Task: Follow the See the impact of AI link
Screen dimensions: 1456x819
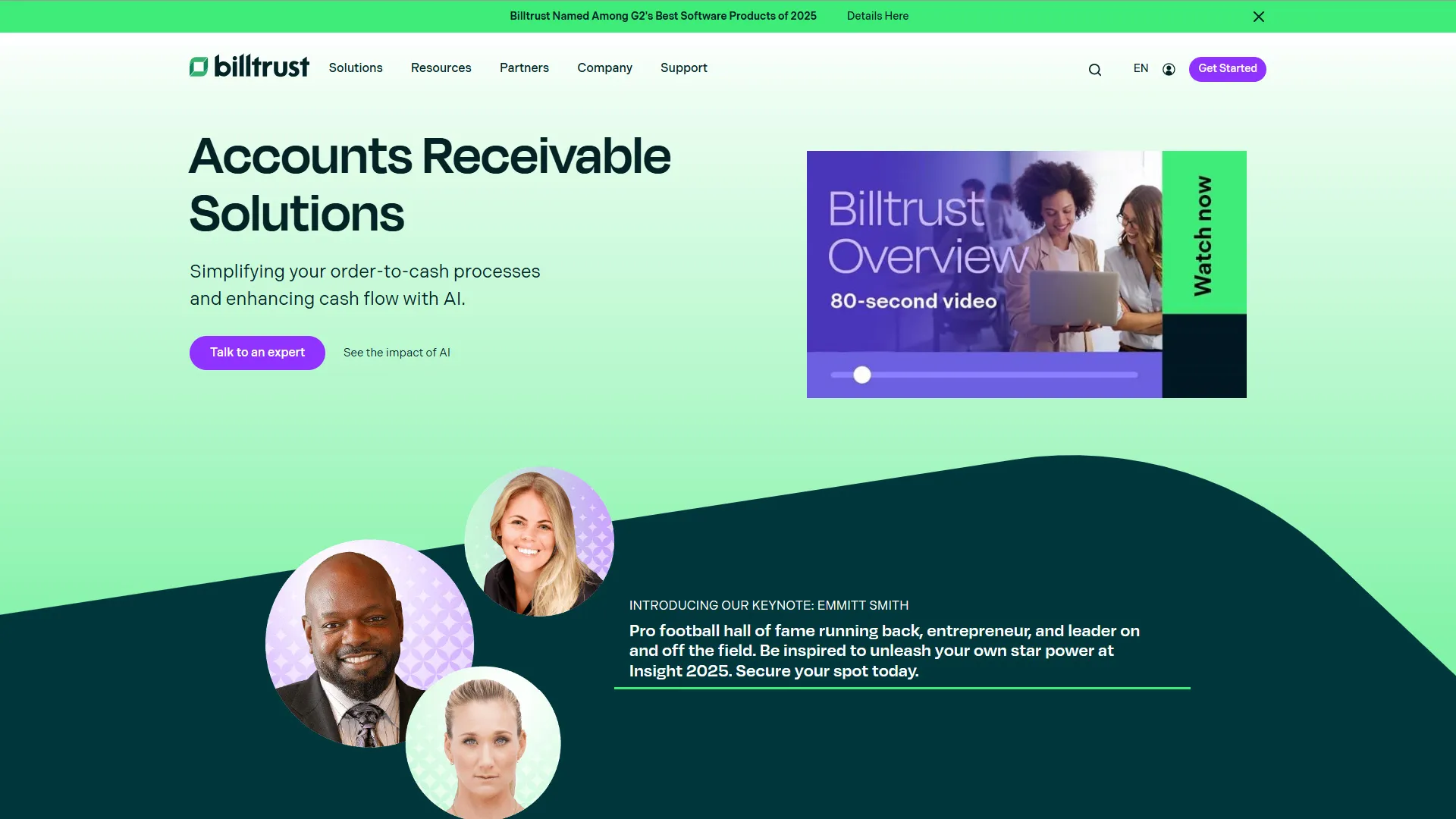Action: point(397,353)
